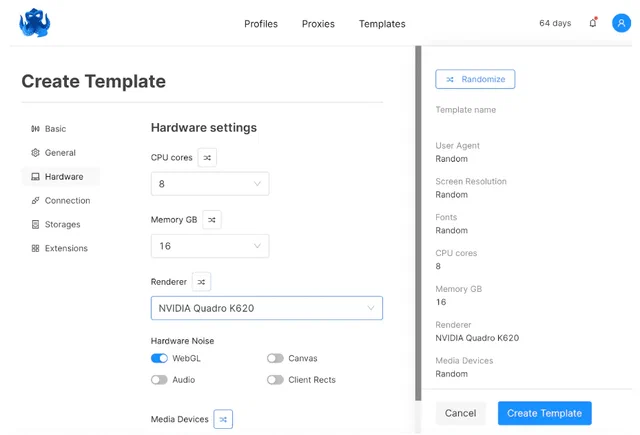Click the Hardware laptop icon
The width and height of the screenshot is (640, 435).
coord(36,177)
